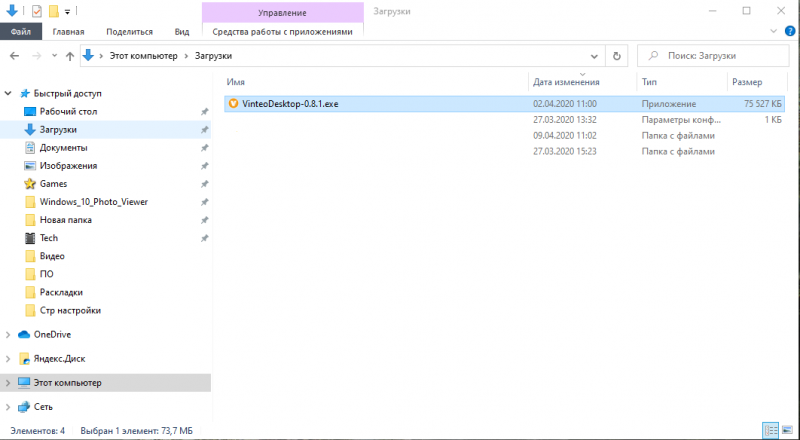
Task: Open the address bar history dropdown
Action: click(594, 56)
